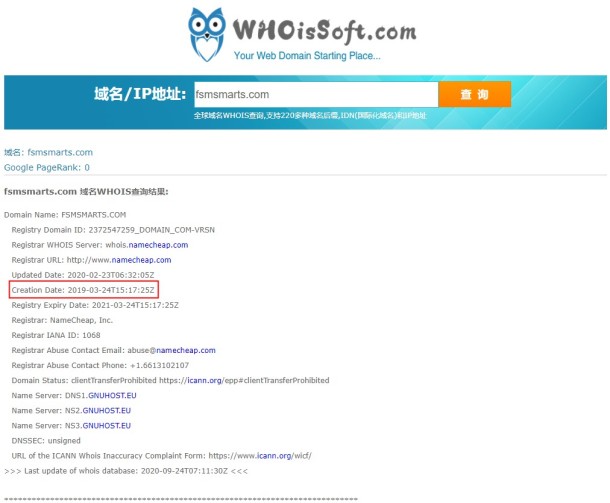Click the WHOisSoft owl logo icon

pos(207,34)
